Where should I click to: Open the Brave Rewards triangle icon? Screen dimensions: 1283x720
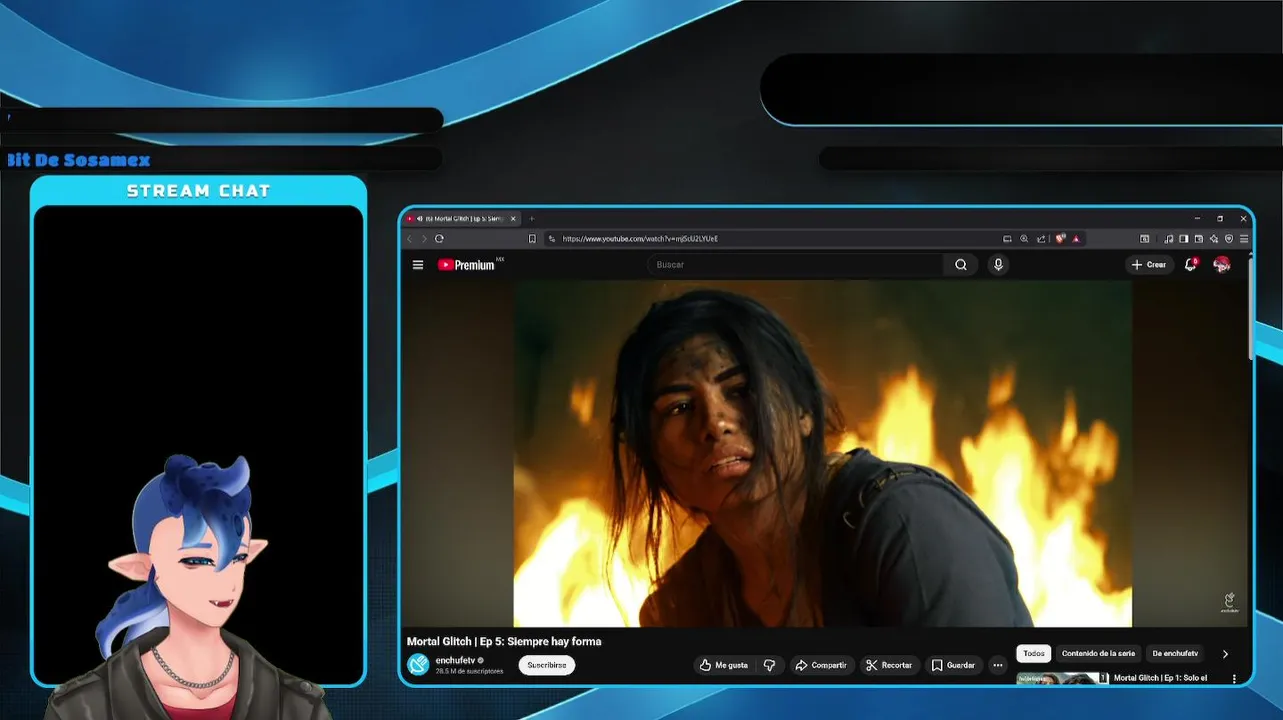coord(1076,239)
